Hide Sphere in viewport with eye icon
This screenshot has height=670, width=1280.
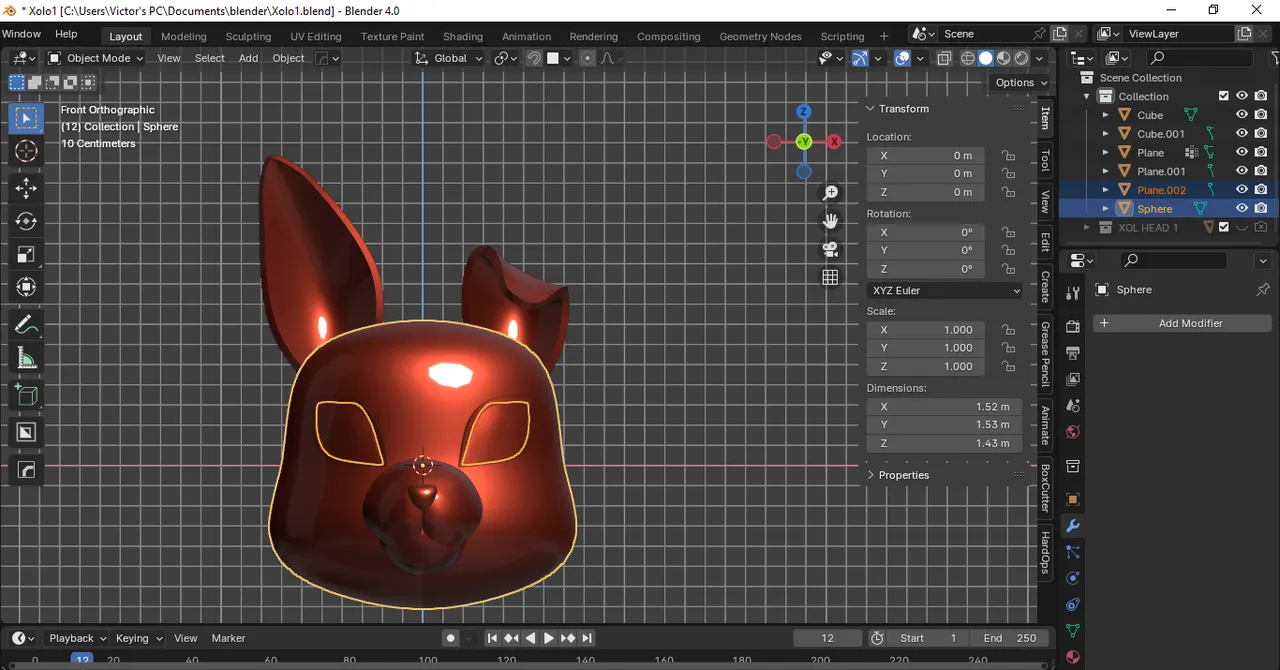[x=1242, y=208]
